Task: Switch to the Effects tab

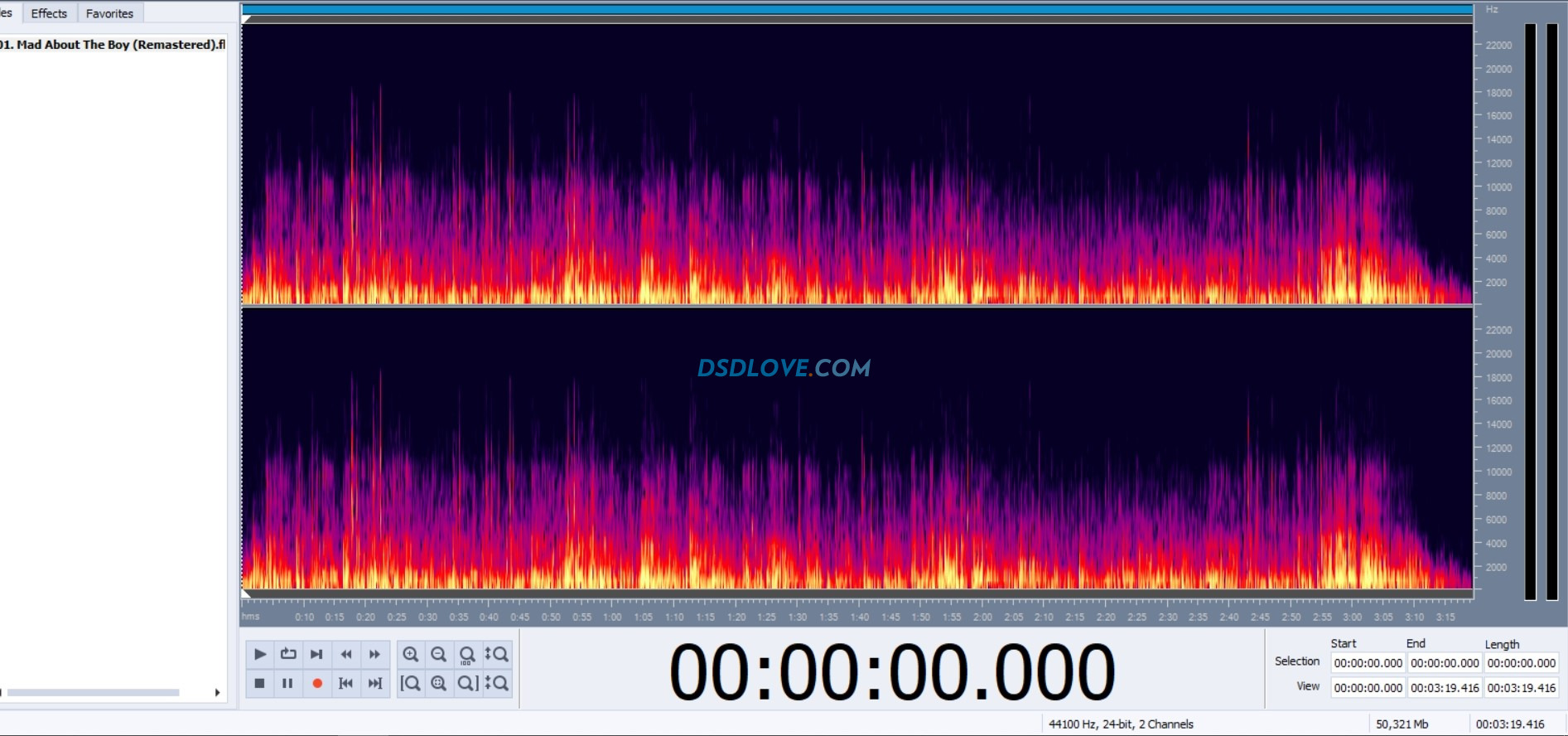Action: [49, 13]
